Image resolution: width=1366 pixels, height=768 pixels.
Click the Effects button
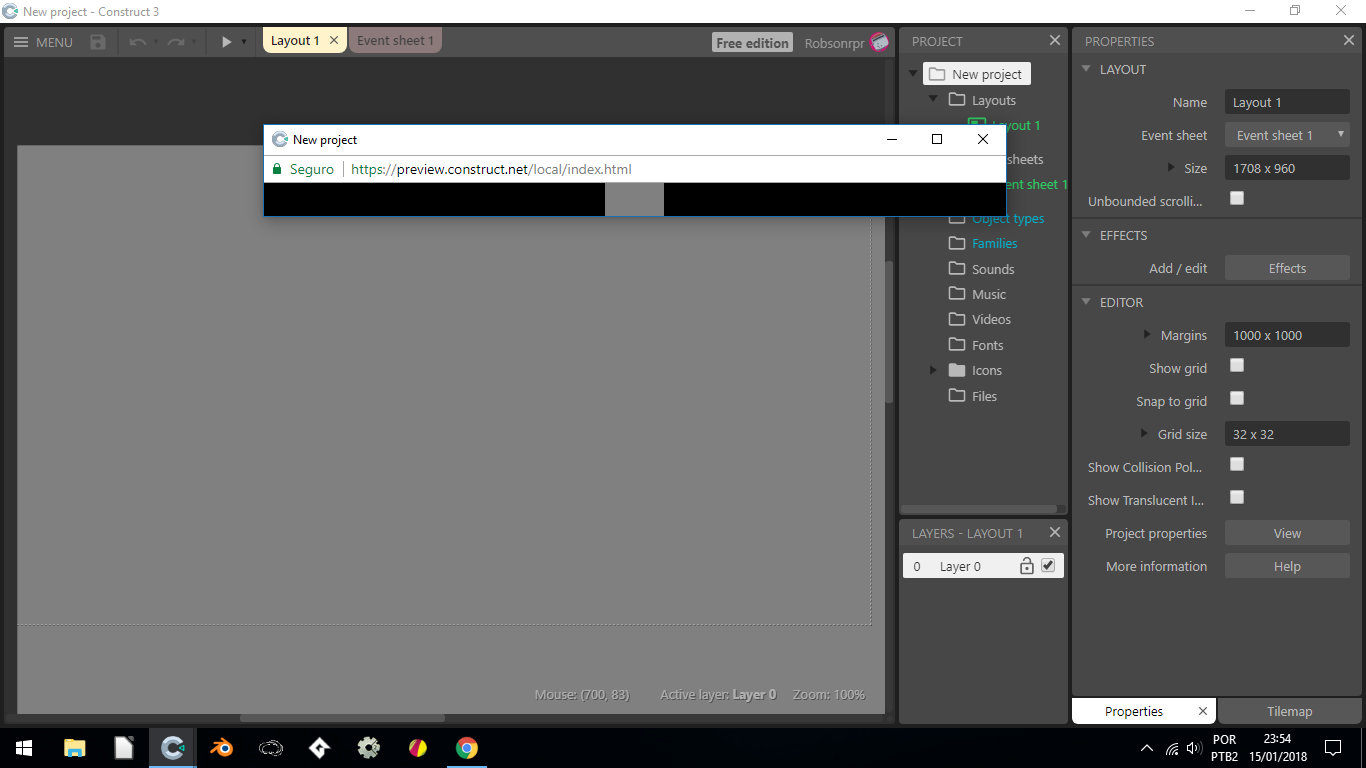point(1287,268)
